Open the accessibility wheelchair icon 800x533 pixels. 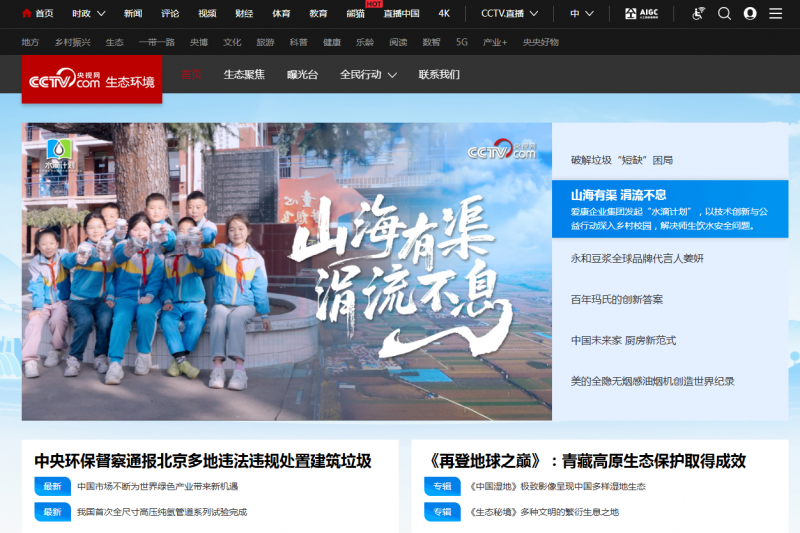tap(698, 14)
